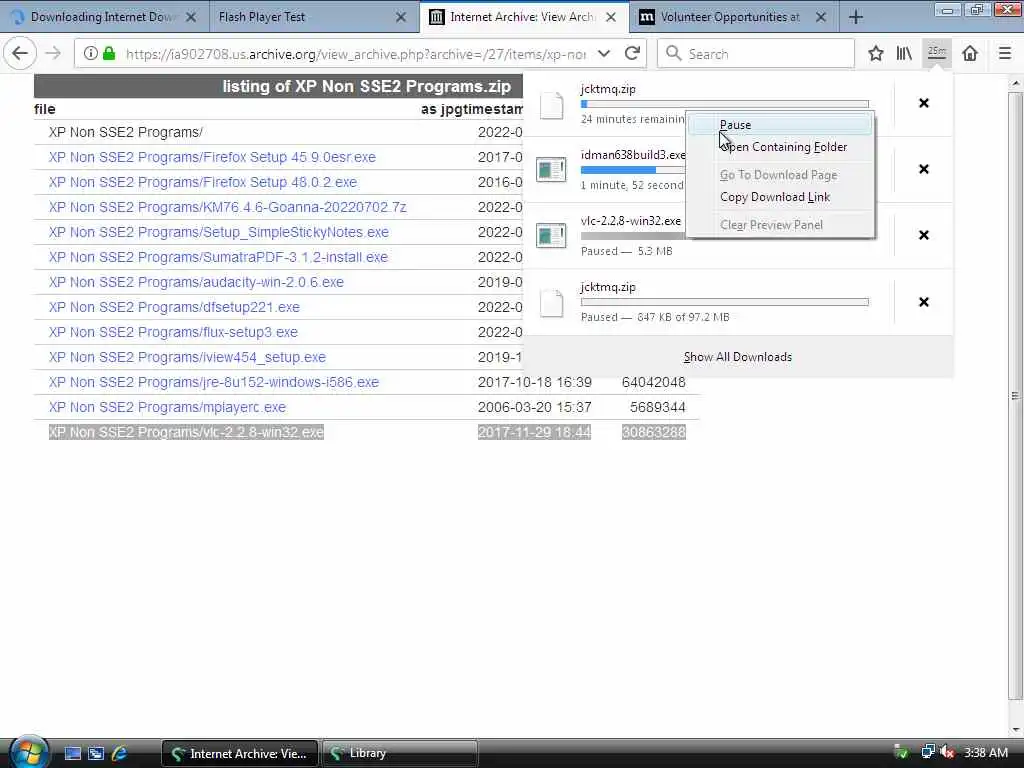
Task: Click the idman638build3.exe progress bar
Action: [x=633, y=170]
